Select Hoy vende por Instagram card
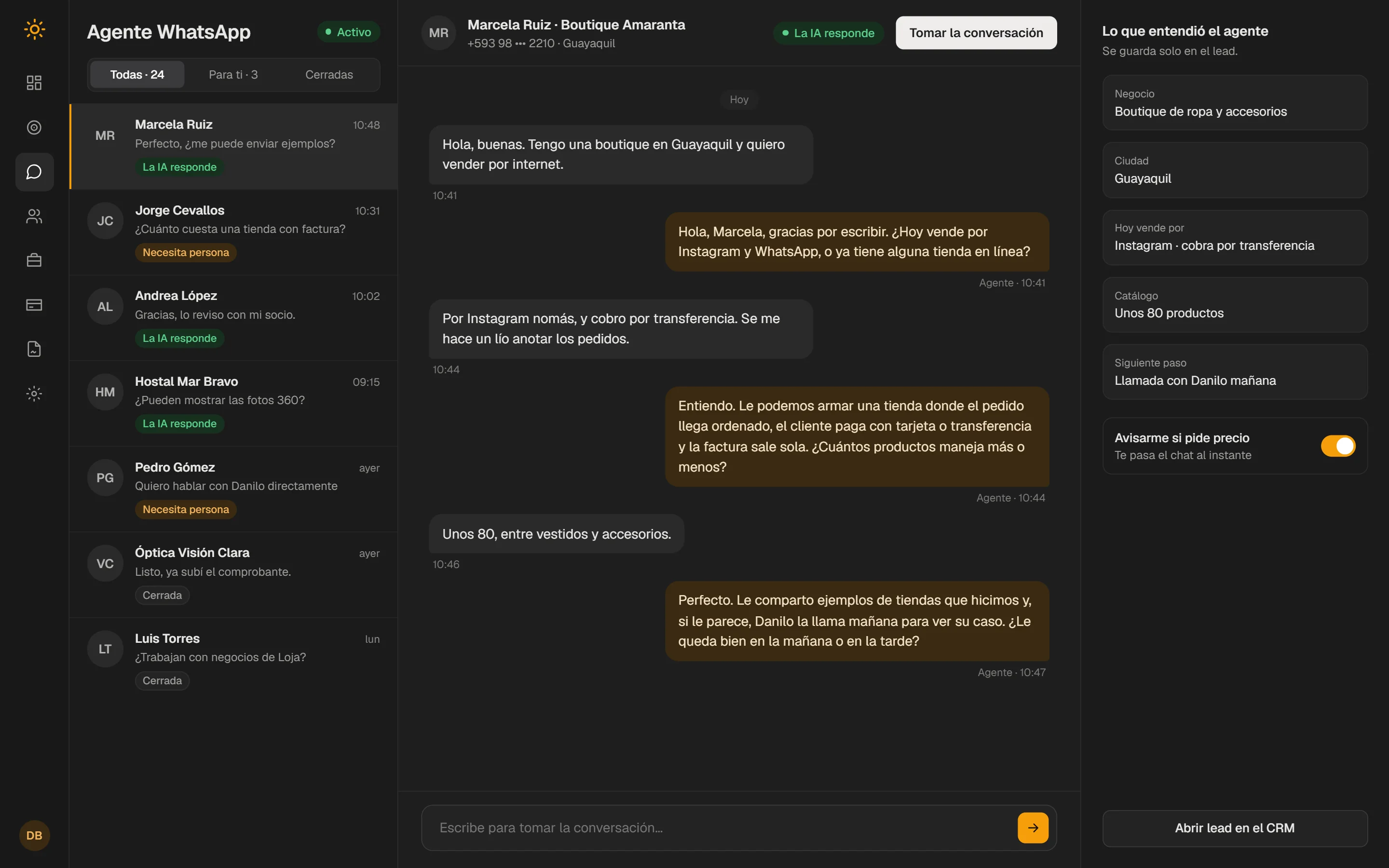The image size is (1389, 868). [1235, 237]
